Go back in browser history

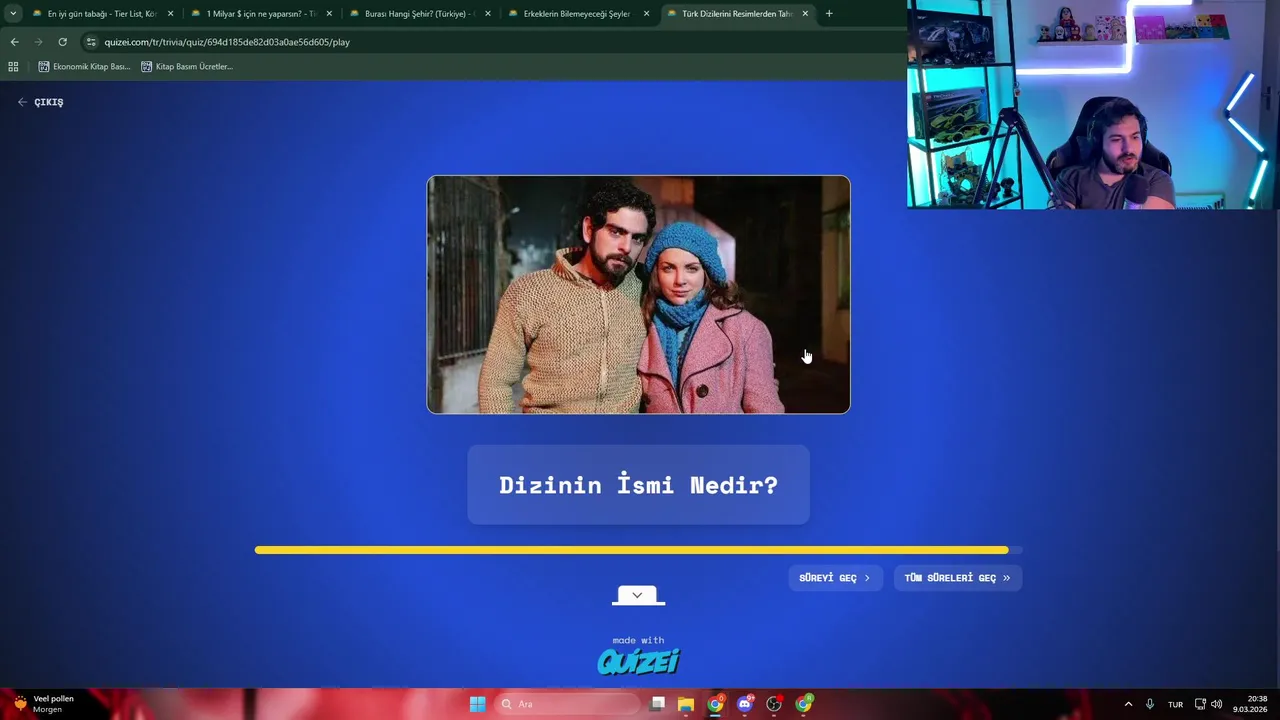click(x=14, y=42)
